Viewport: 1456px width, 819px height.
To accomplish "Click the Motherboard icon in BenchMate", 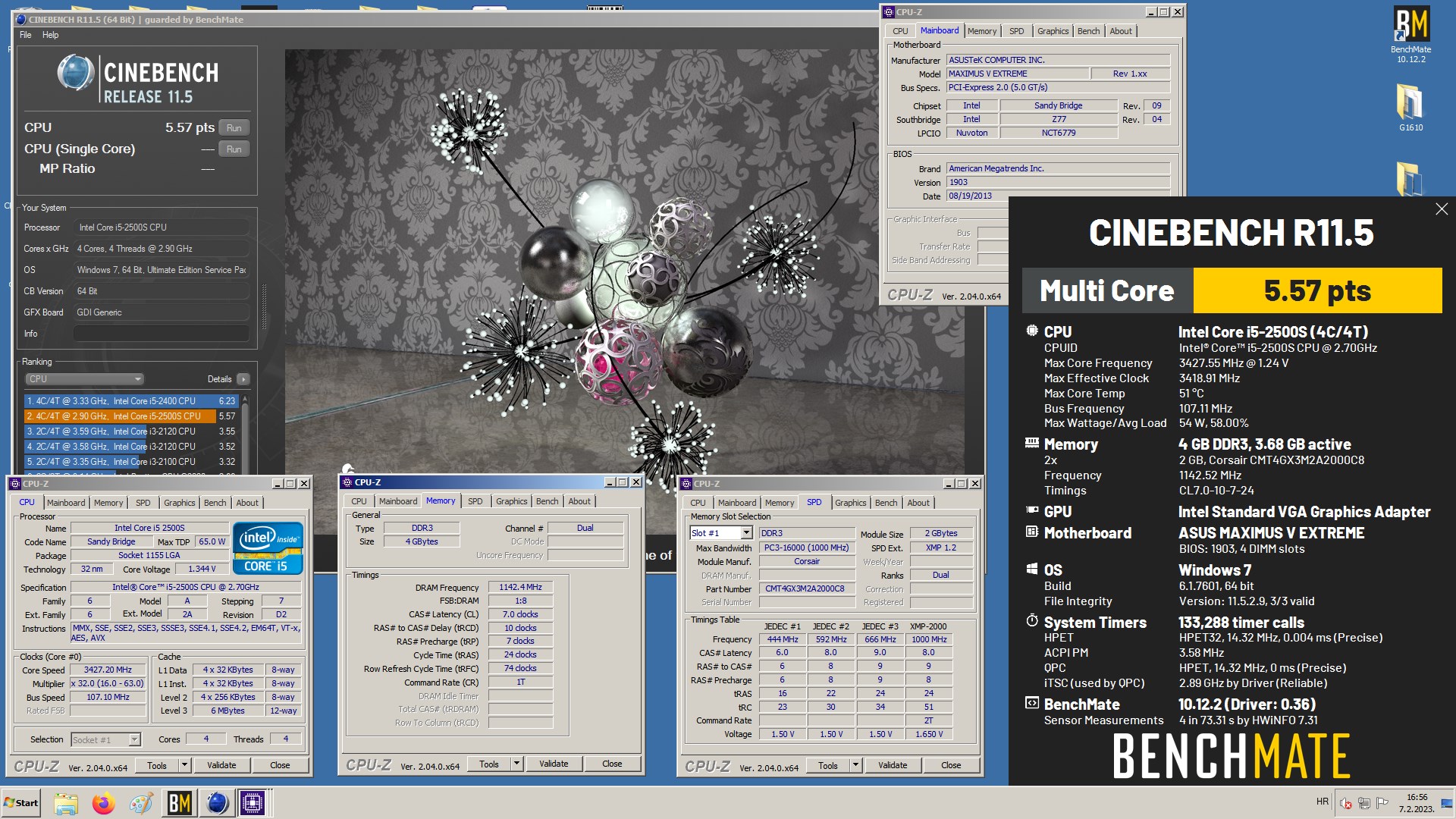I will click(x=1032, y=532).
